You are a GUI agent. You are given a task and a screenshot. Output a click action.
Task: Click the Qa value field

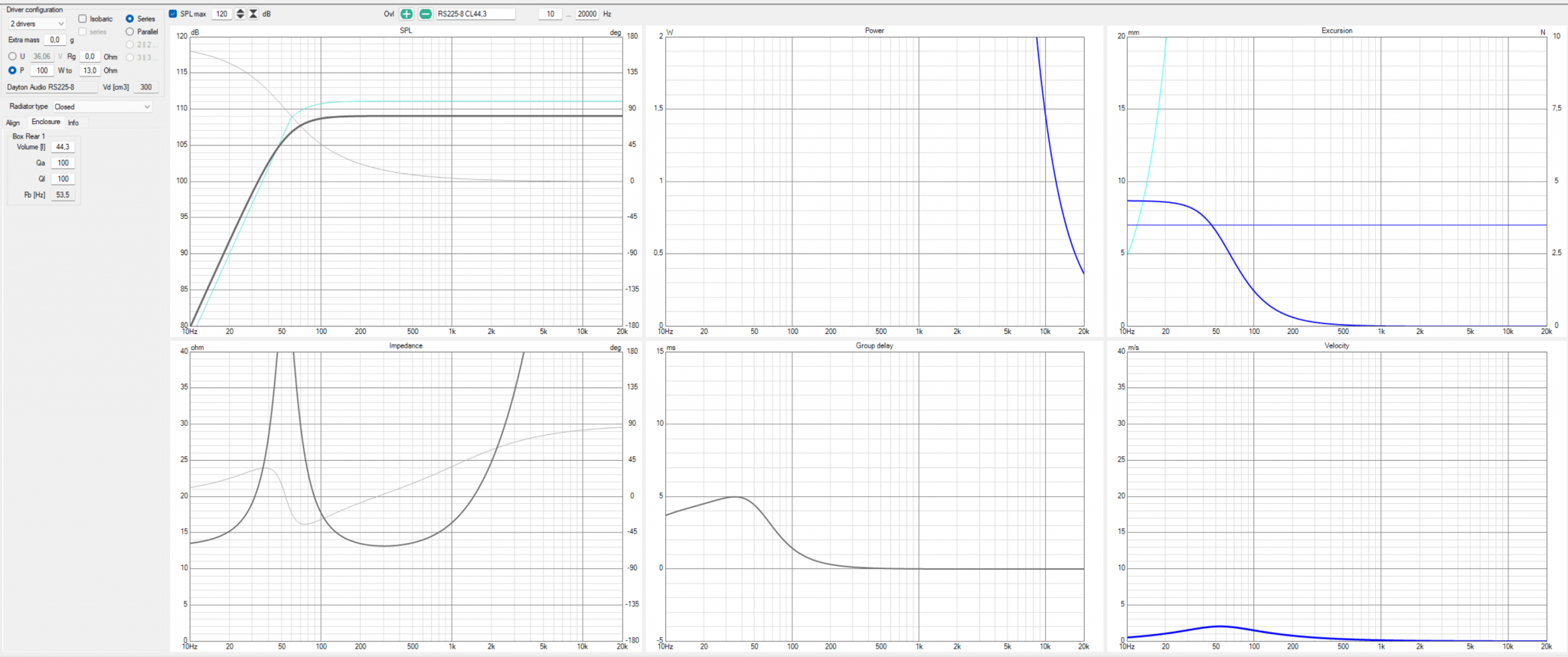tap(63, 163)
